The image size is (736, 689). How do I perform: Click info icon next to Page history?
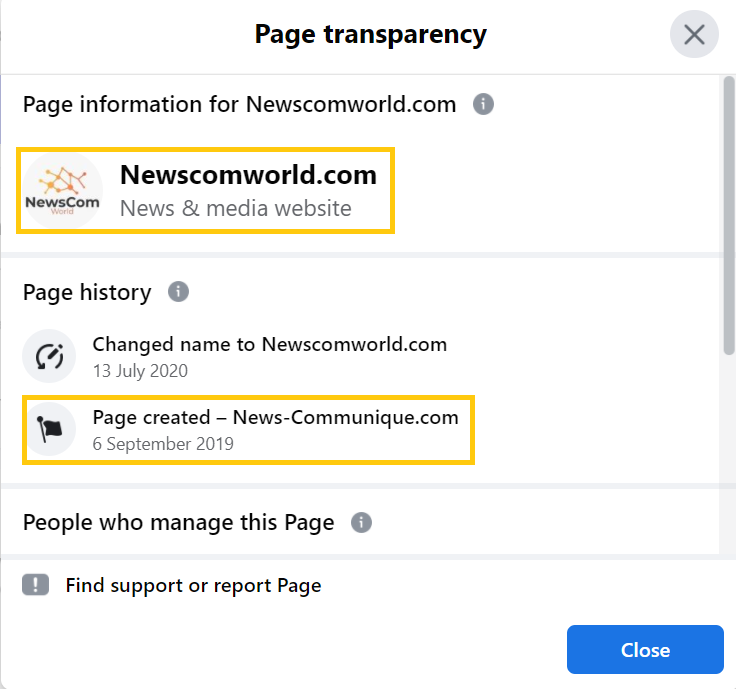[x=178, y=292]
